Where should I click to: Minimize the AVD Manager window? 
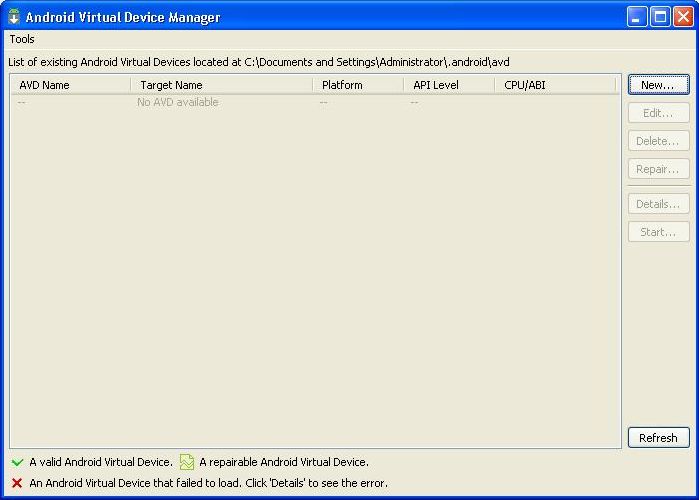(x=638, y=17)
